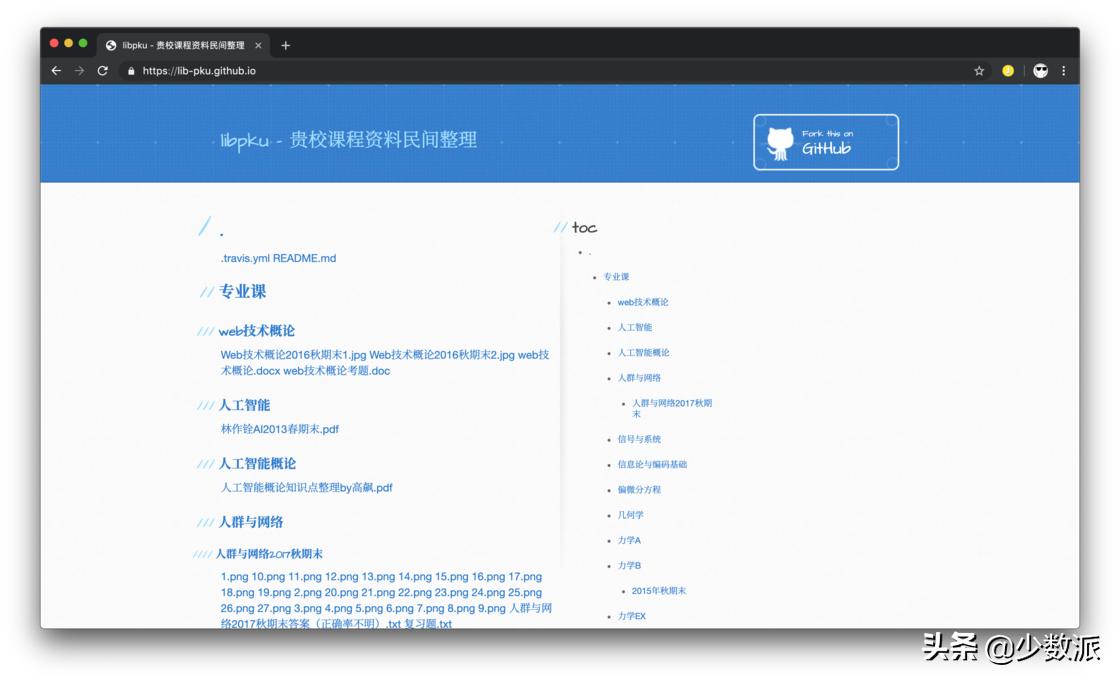Open a new browser tab

[x=286, y=45]
